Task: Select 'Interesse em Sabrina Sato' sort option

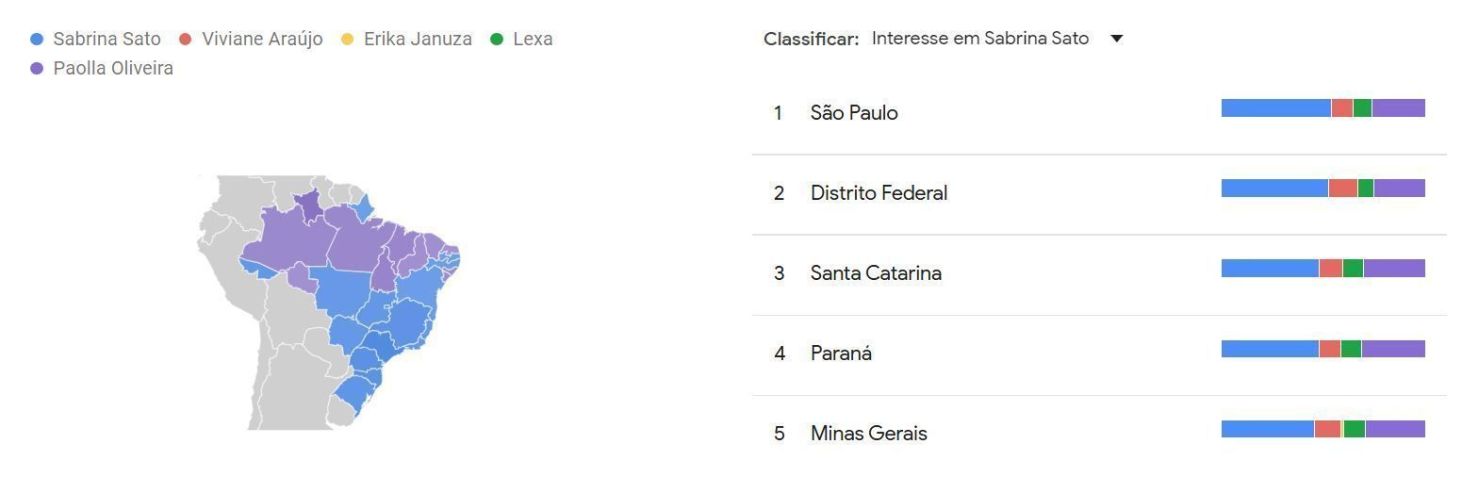Action: [980, 39]
